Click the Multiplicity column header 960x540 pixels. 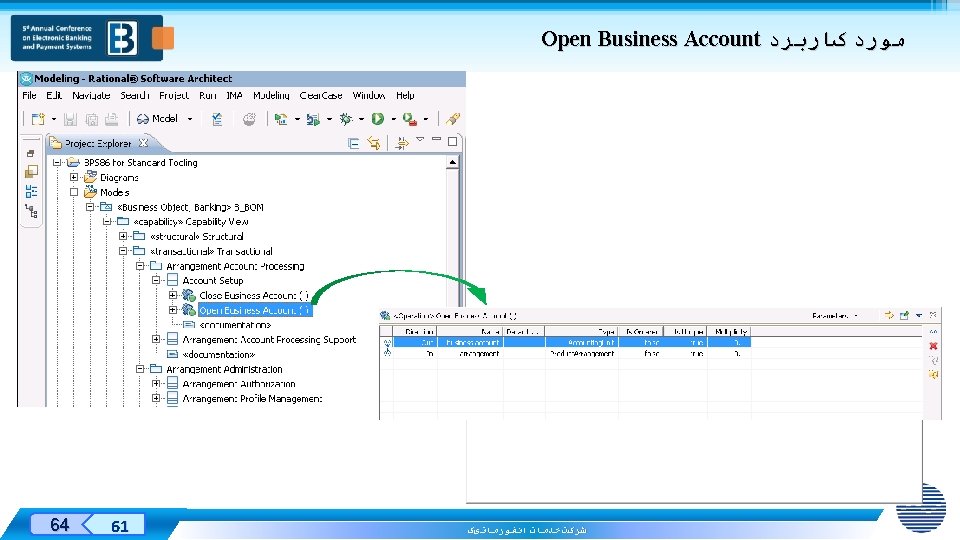pyautogui.click(x=729, y=332)
